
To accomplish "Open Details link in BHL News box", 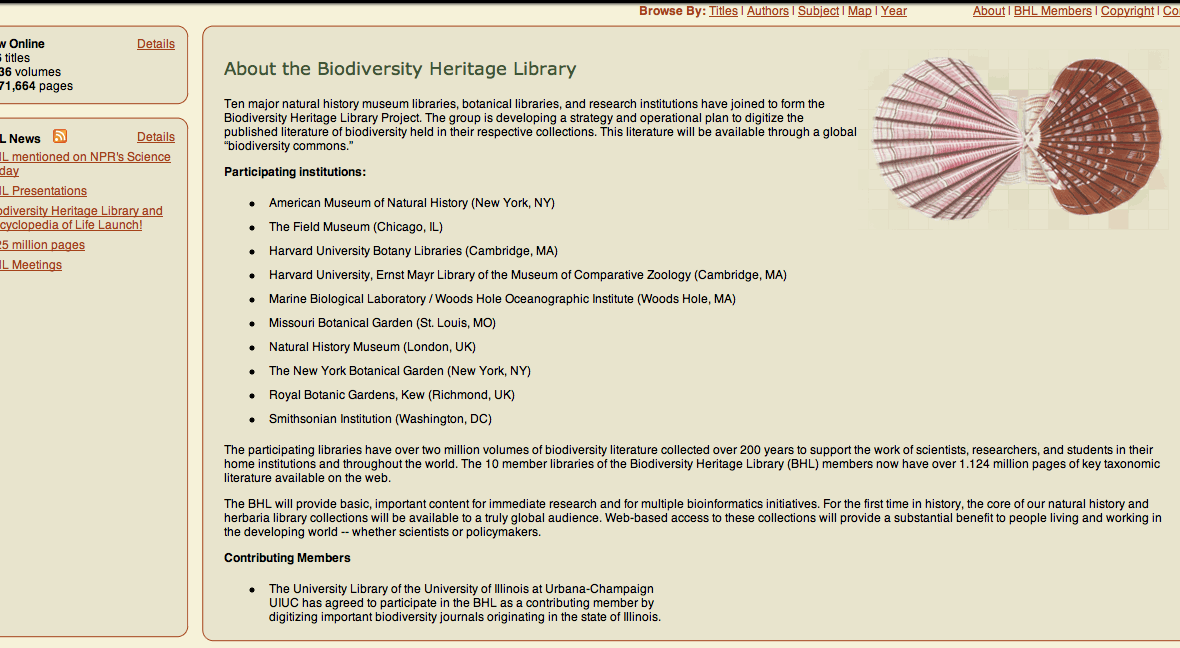I will point(156,137).
